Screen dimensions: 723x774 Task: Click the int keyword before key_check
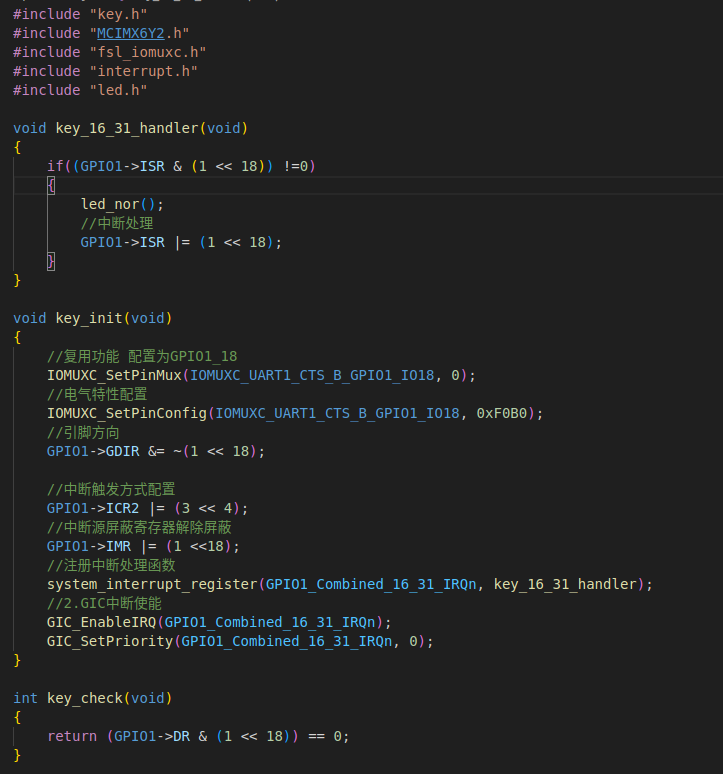26,698
